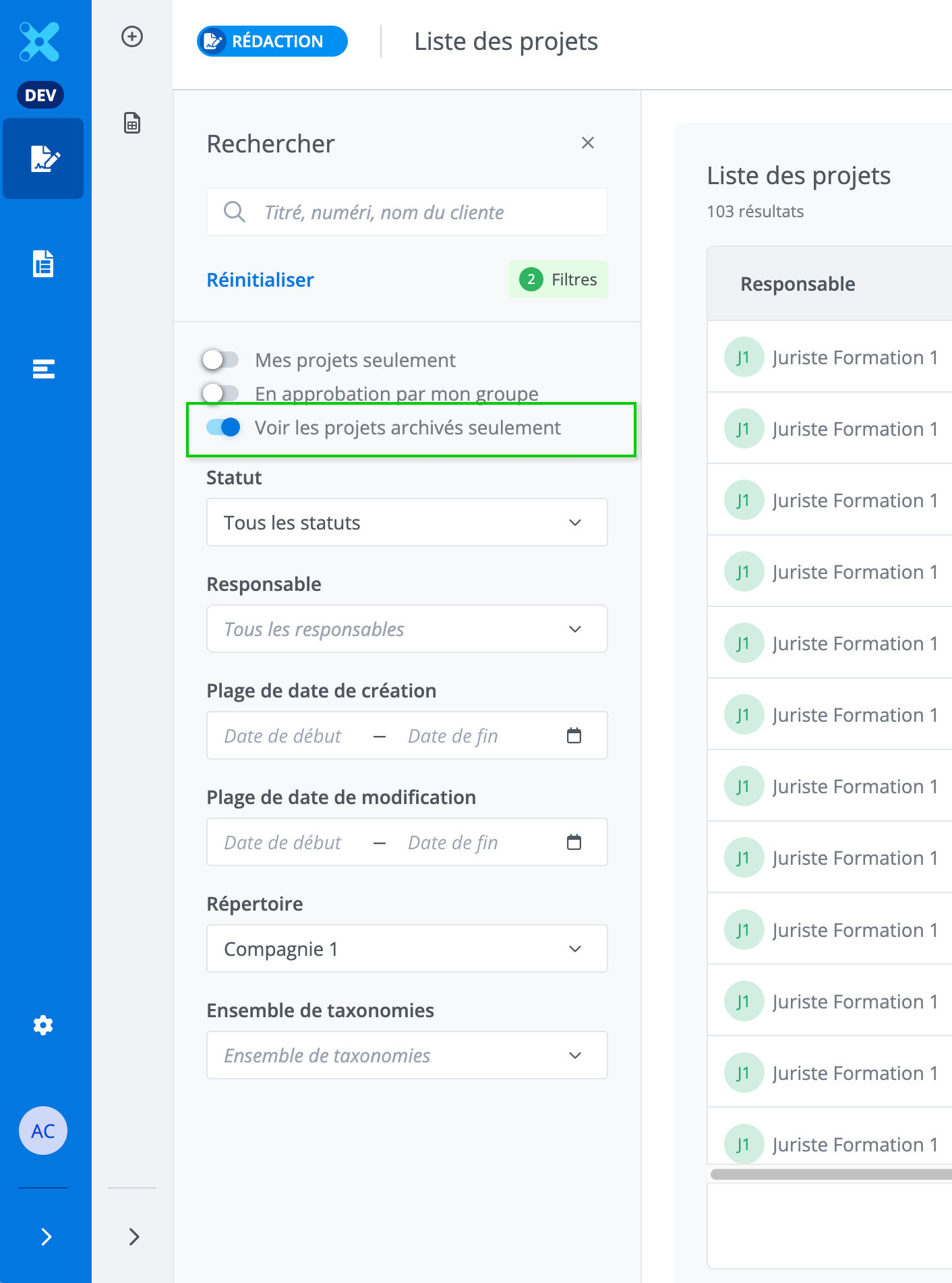This screenshot has height=1283, width=952.
Task: Click the AC user avatar
Action: [x=43, y=1131]
